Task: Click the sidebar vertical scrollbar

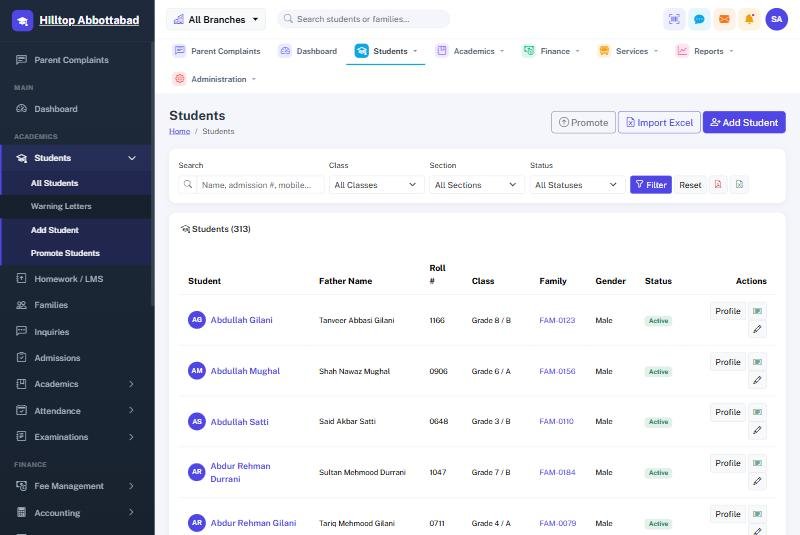Action: pos(153,173)
